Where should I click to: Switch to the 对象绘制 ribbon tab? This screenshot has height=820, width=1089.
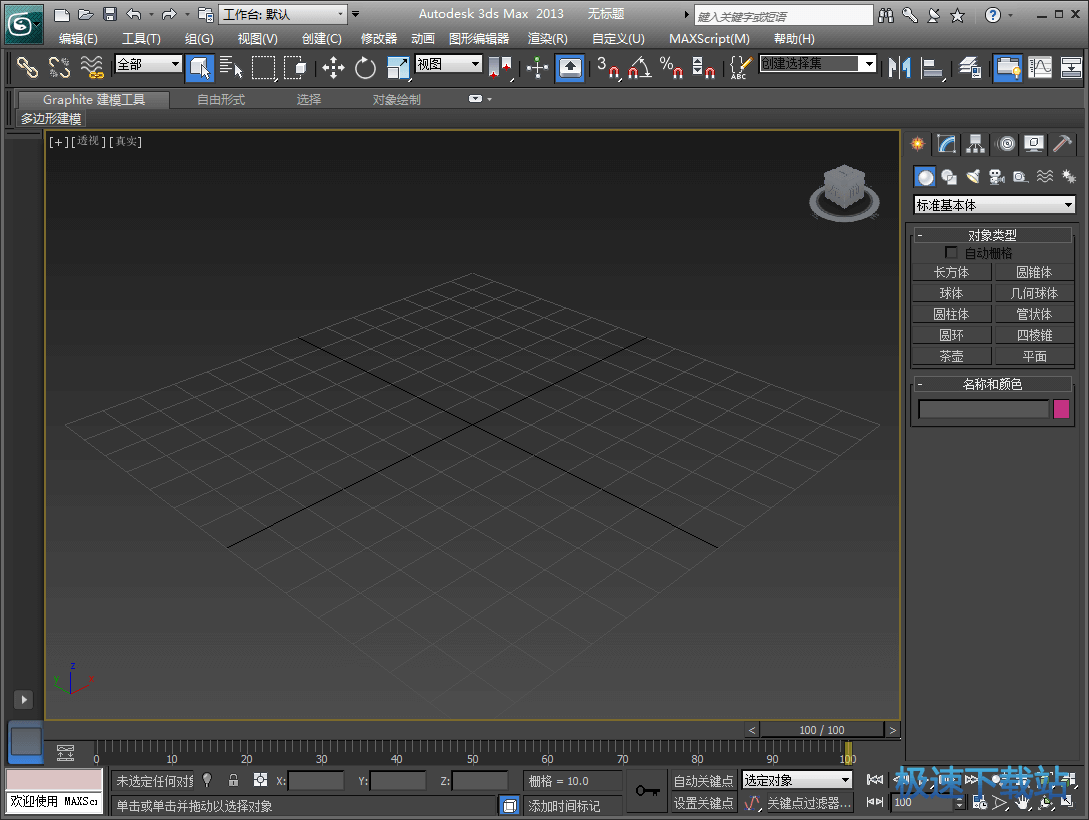[396, 100]
